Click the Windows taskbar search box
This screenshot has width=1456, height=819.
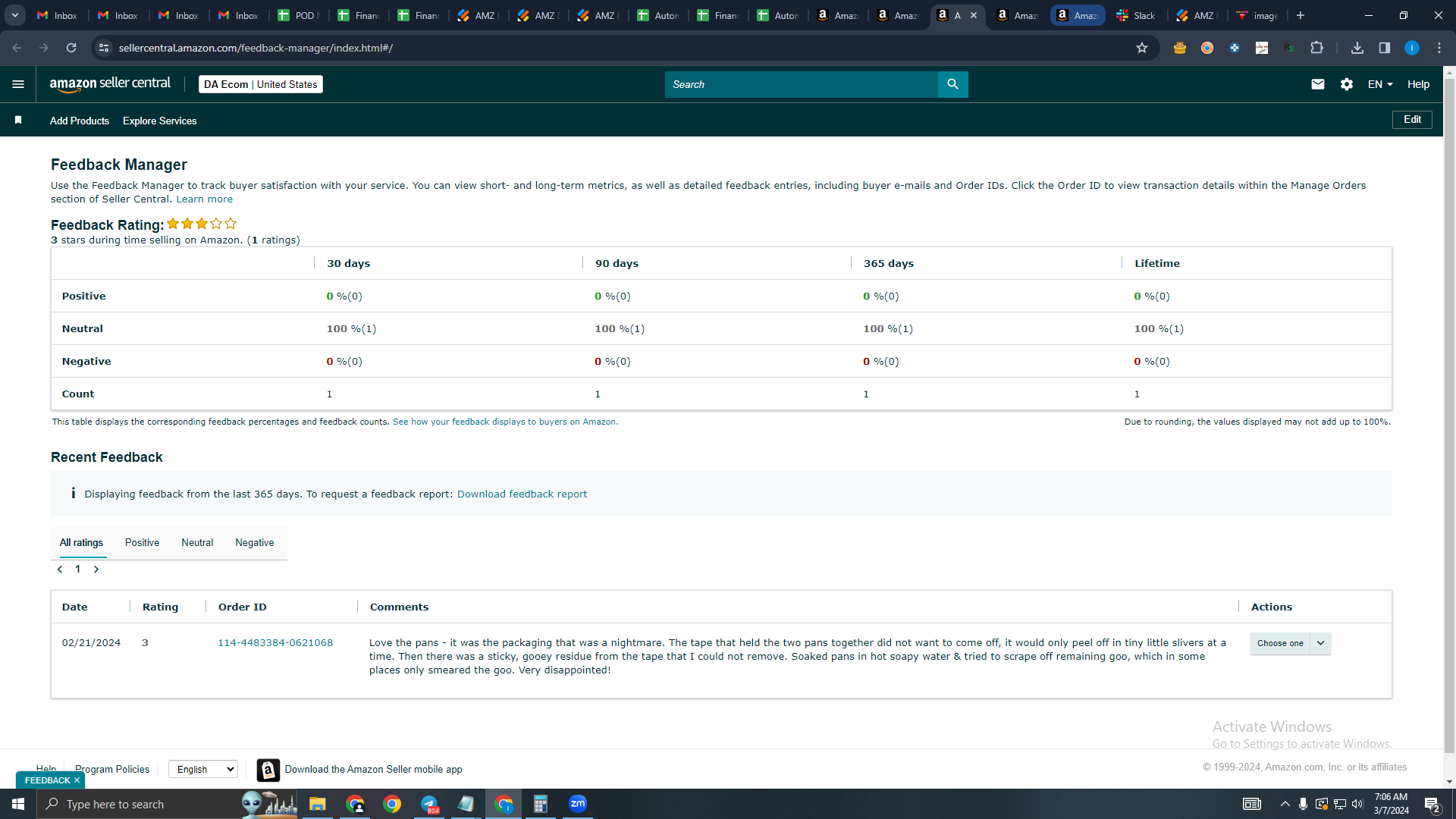[167, 804]
